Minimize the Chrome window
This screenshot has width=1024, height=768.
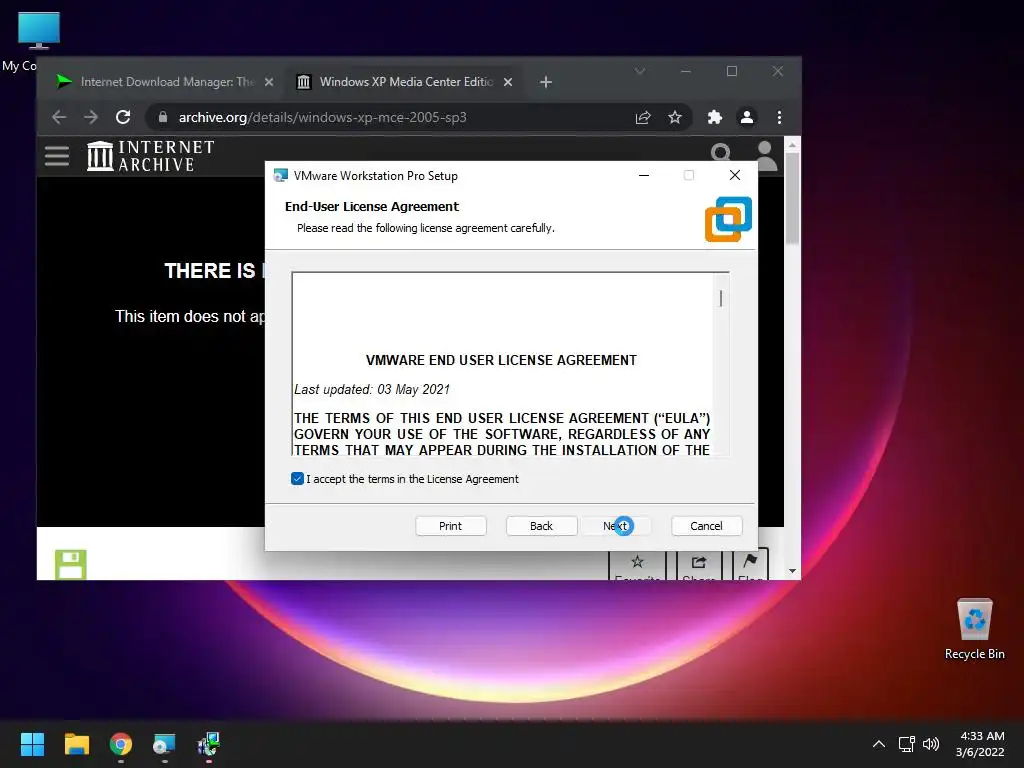(x=686, y=71)
